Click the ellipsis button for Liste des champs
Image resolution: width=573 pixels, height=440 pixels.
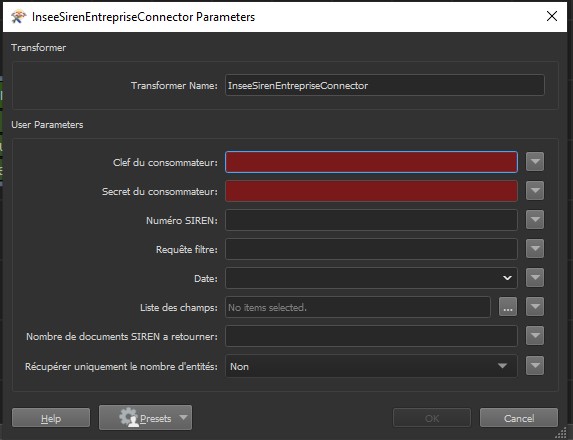(x=508, y=307)
